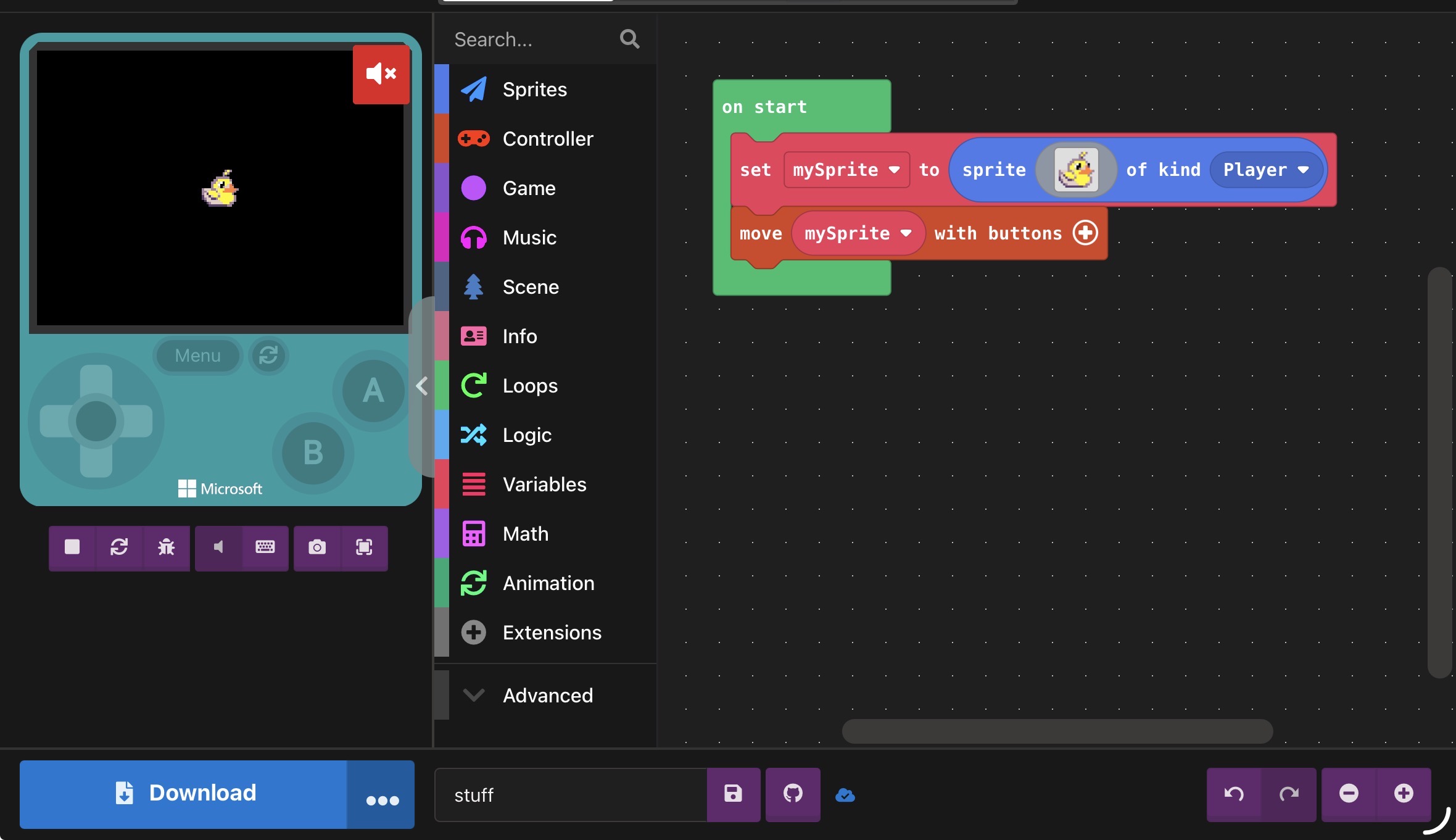The height and width of the screenshot is (840, 1456).
Task: Open the GitHub repository button
Action: [x=793, y=794]
